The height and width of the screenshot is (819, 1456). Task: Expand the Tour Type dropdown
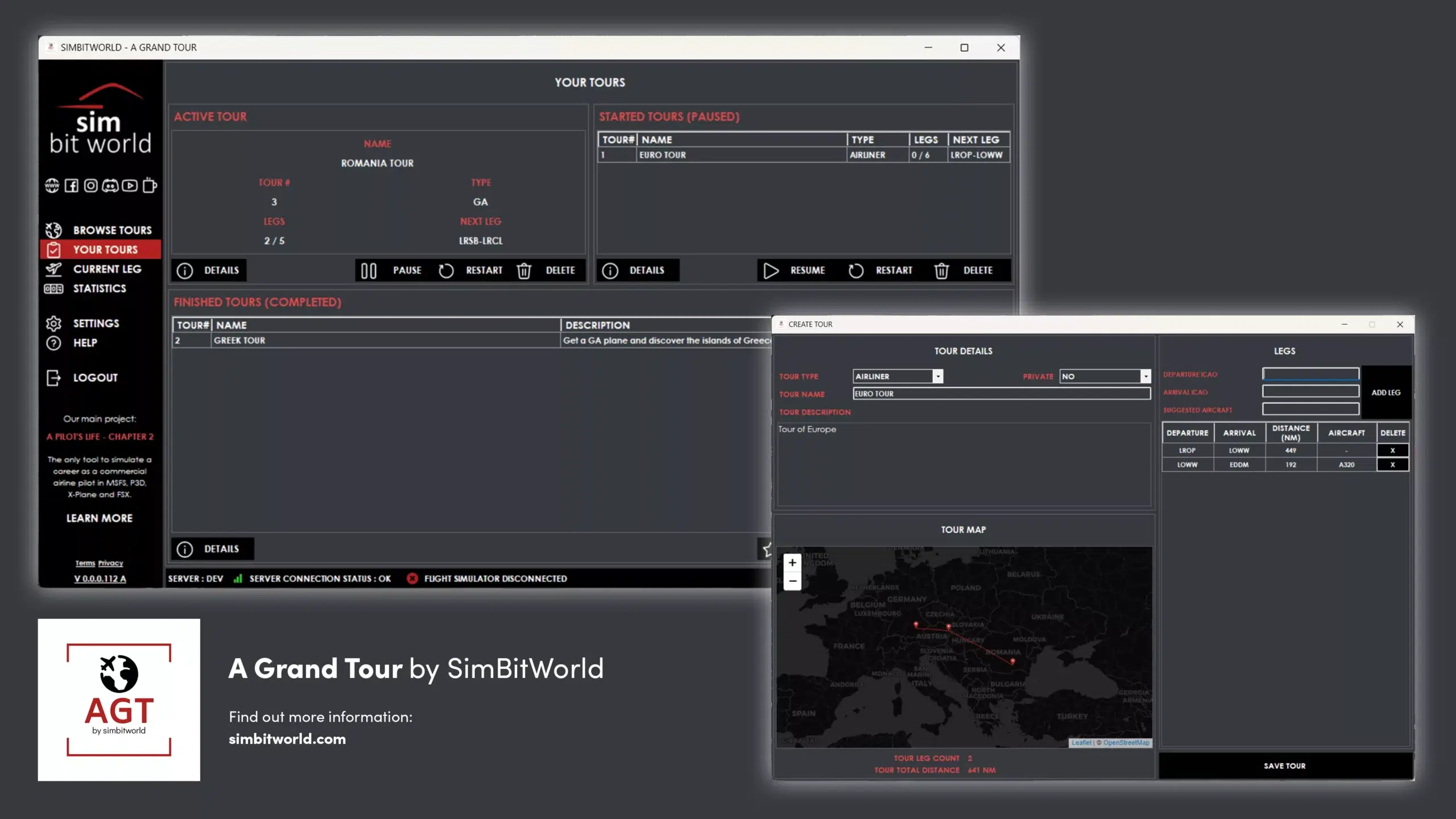(938, 377)
